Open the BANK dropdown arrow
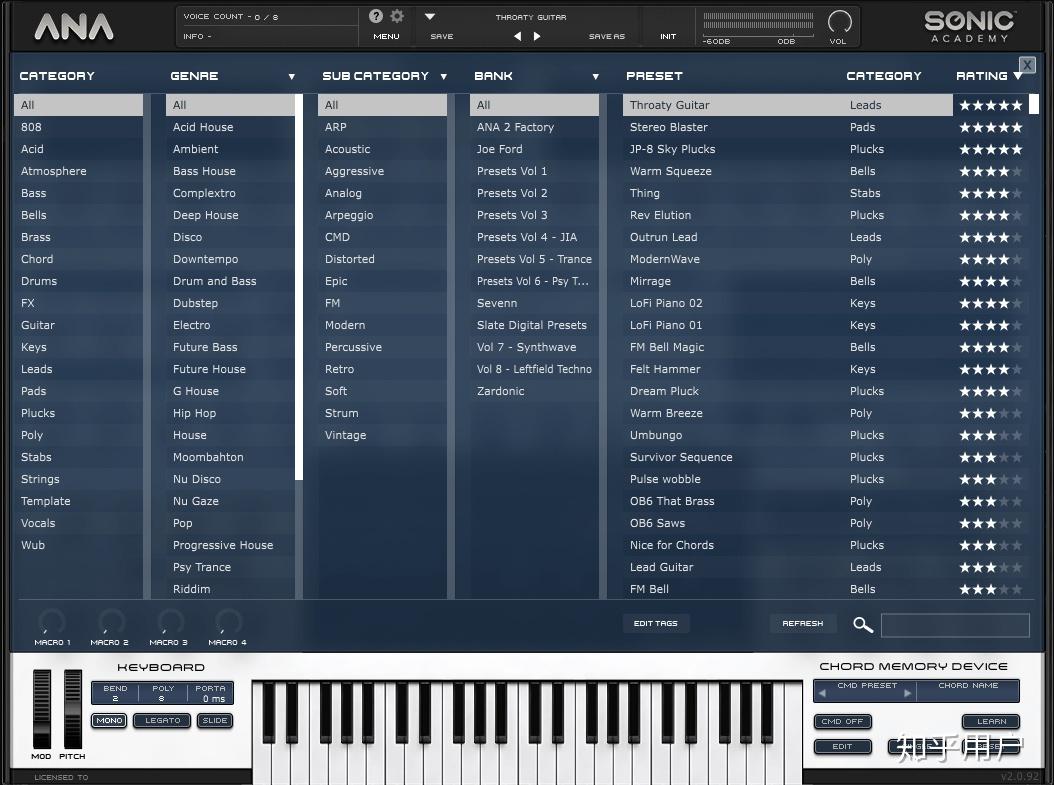 pyautogui.click(x=595, y=75)
